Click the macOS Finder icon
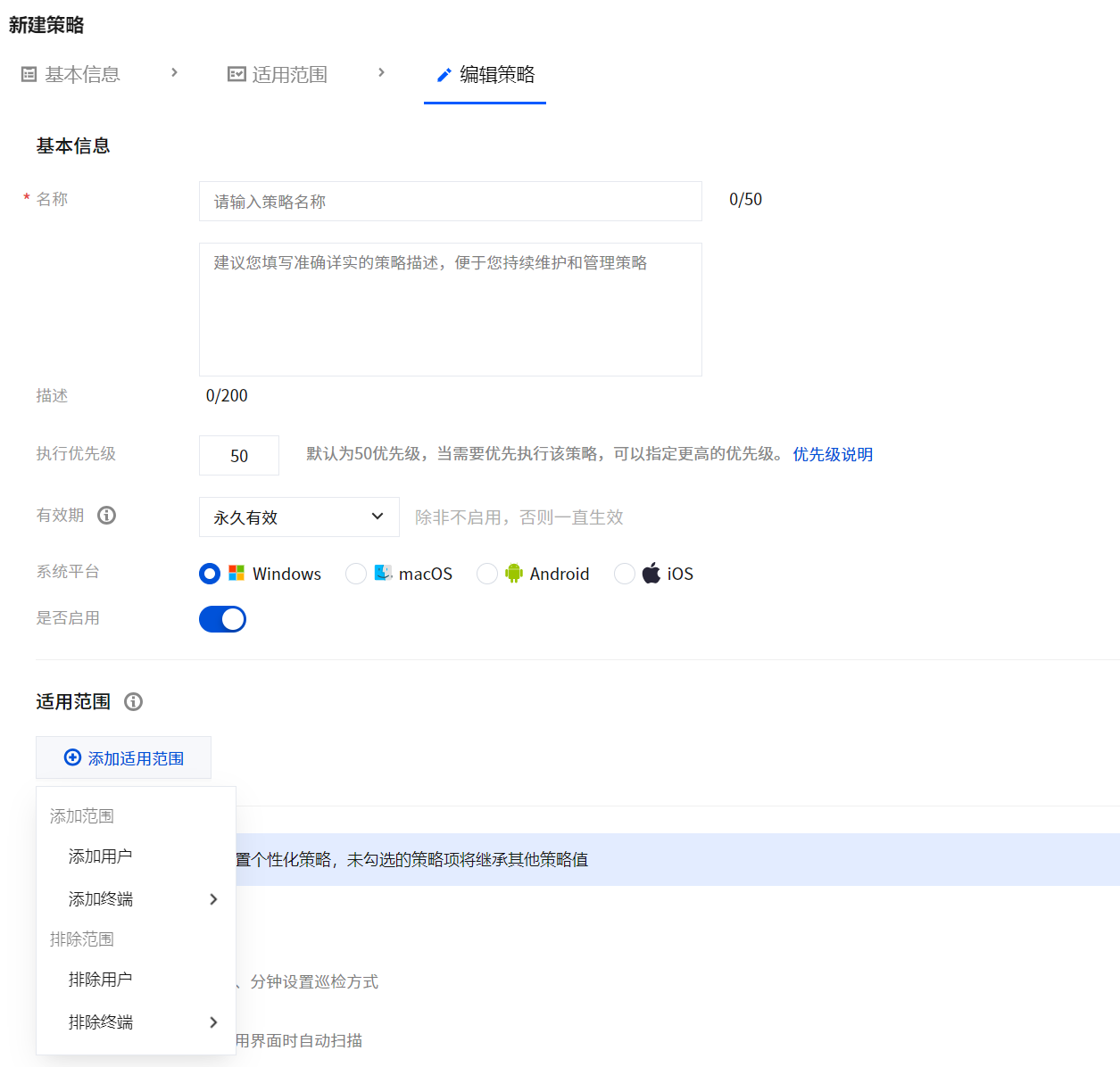This screenshot has height=1067, width=1120. (x=383, y=574)
